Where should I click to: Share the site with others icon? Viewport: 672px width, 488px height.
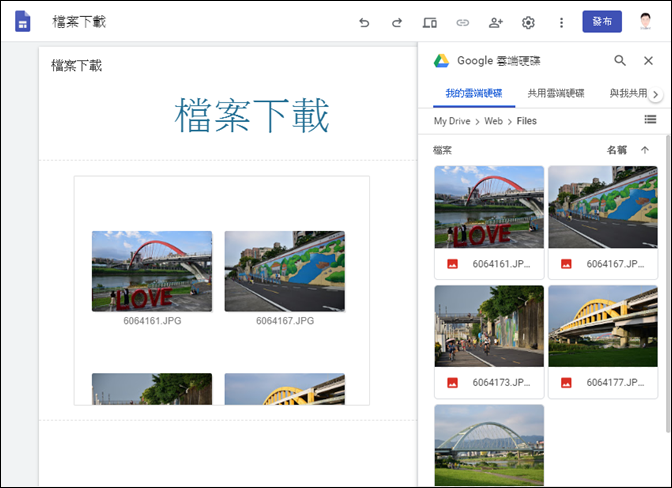495,22
